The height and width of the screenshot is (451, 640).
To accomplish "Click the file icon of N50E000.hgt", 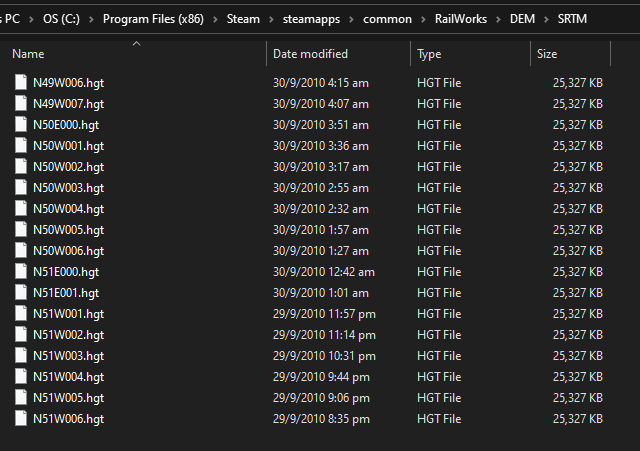I will point(21,125).
